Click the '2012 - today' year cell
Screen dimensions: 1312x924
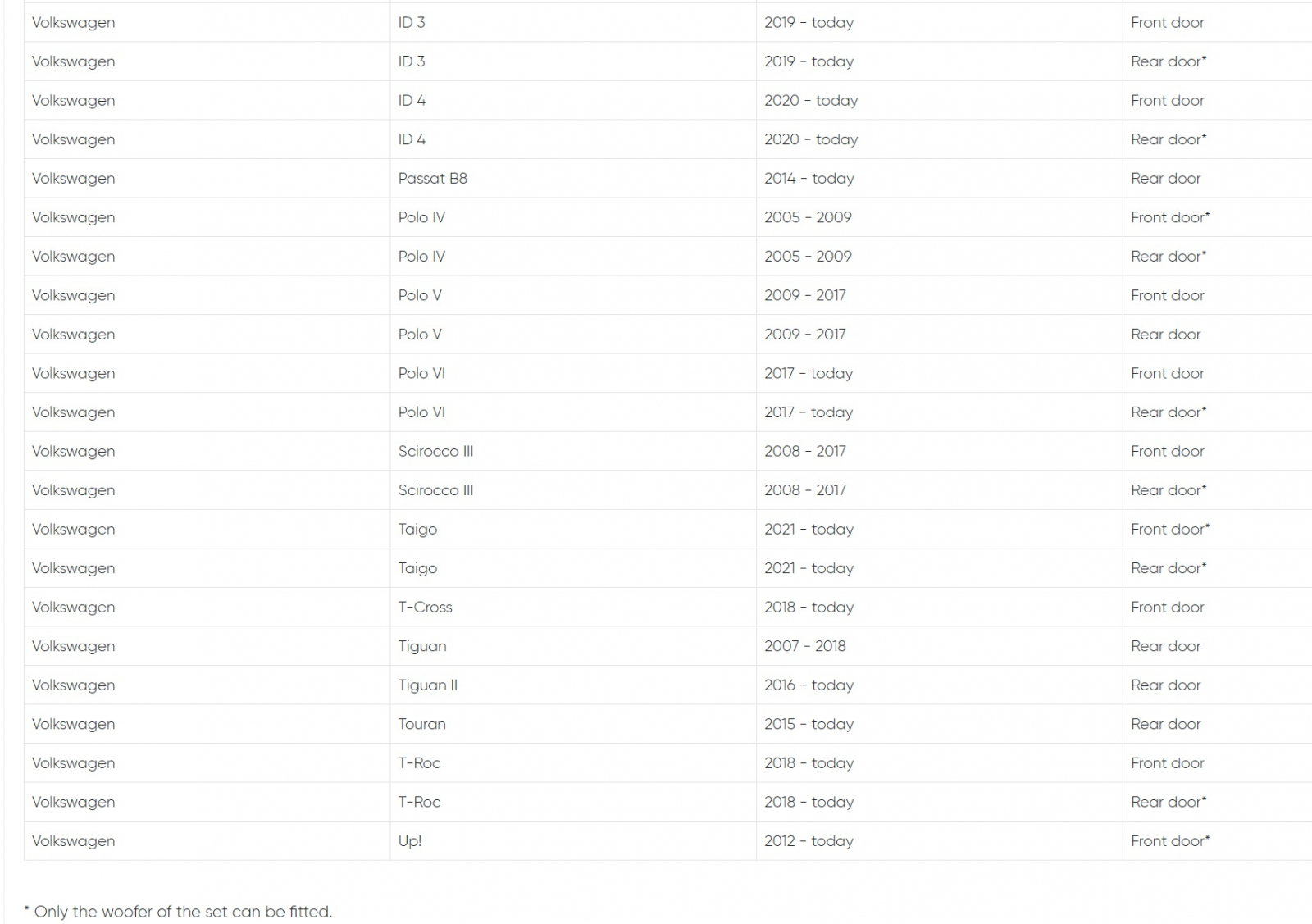809,841
